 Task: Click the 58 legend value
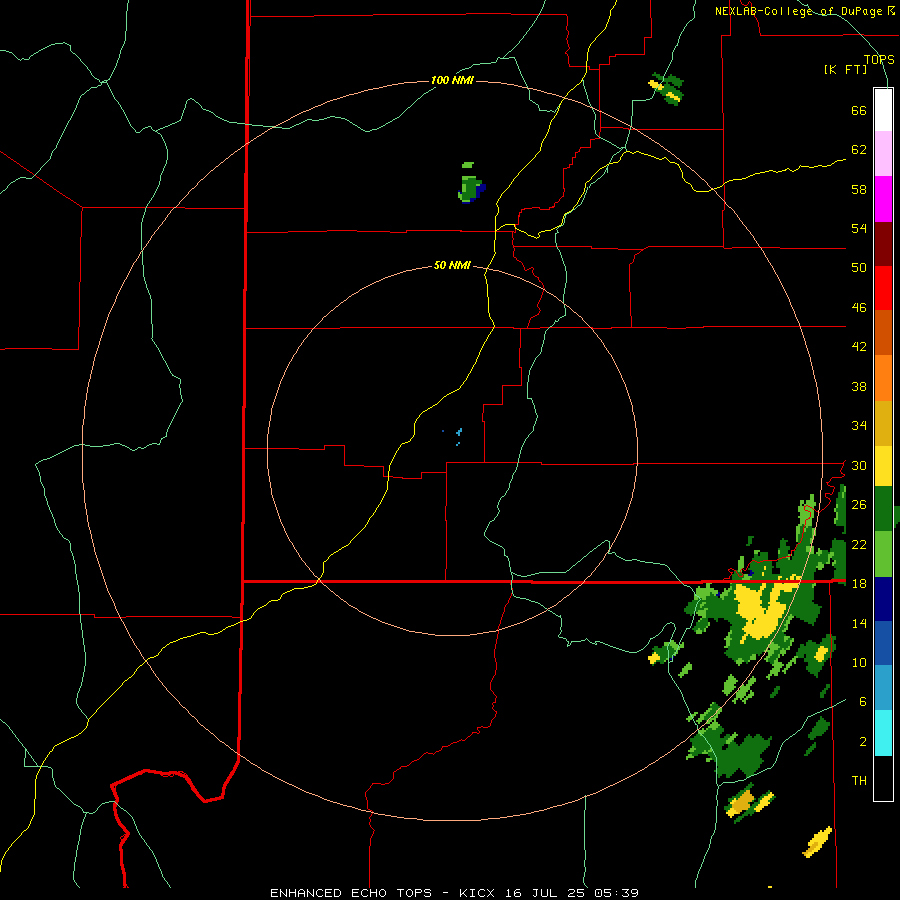click(x=859, y=189)
